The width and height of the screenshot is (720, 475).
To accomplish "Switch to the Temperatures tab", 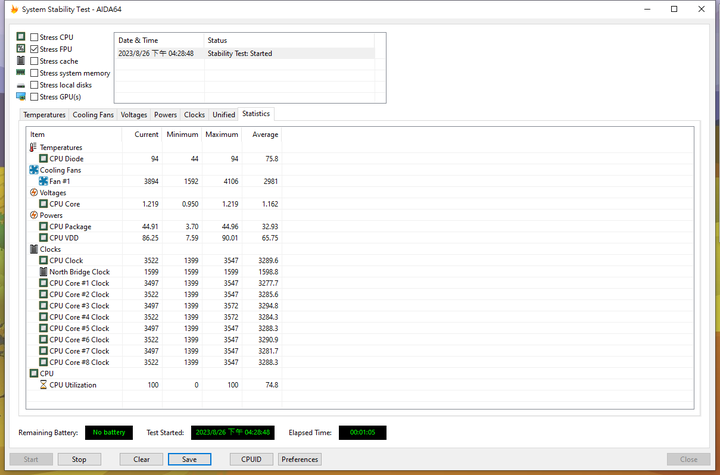I will coord(45,114).
